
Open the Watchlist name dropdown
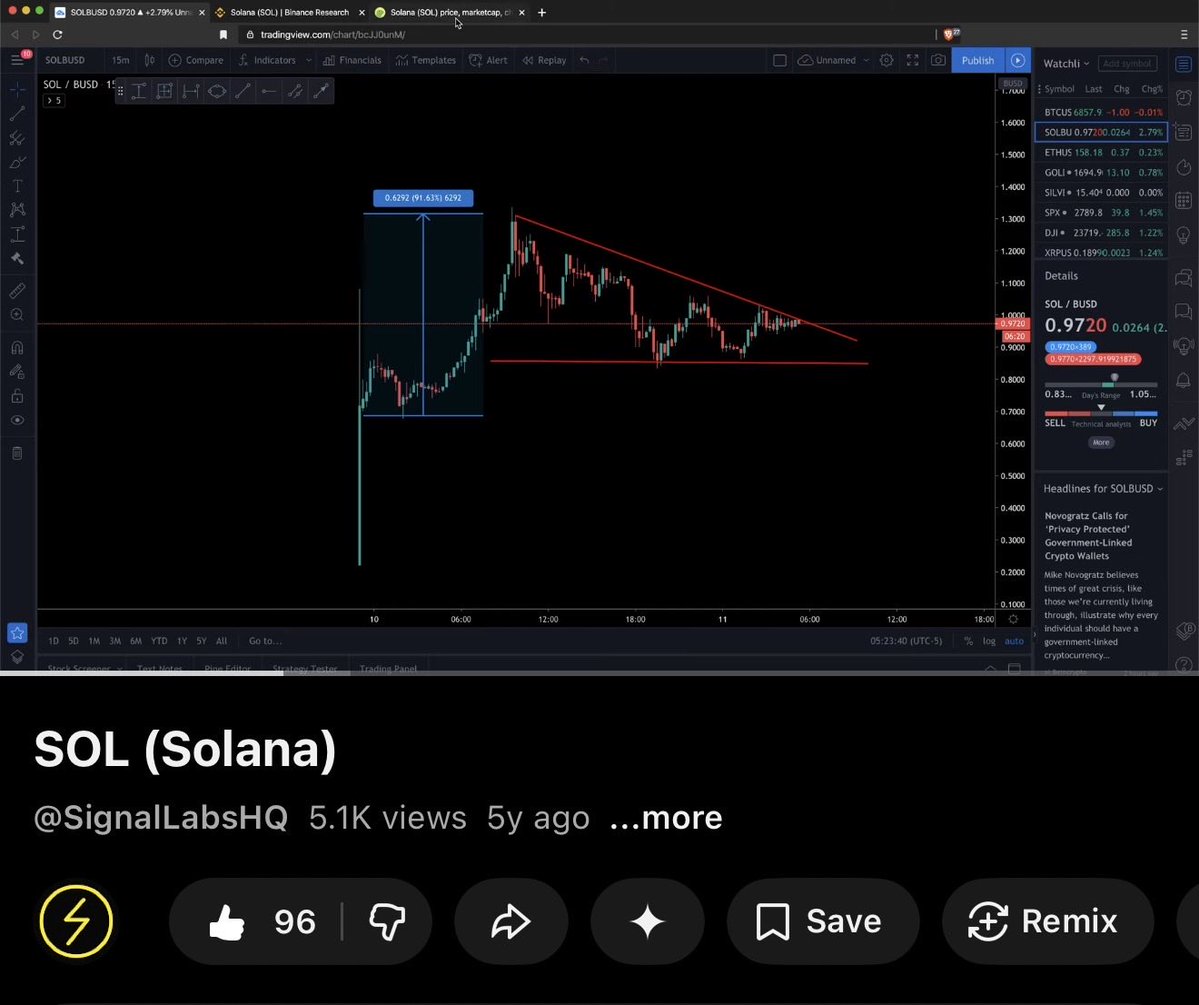[x=1066, y=63]
